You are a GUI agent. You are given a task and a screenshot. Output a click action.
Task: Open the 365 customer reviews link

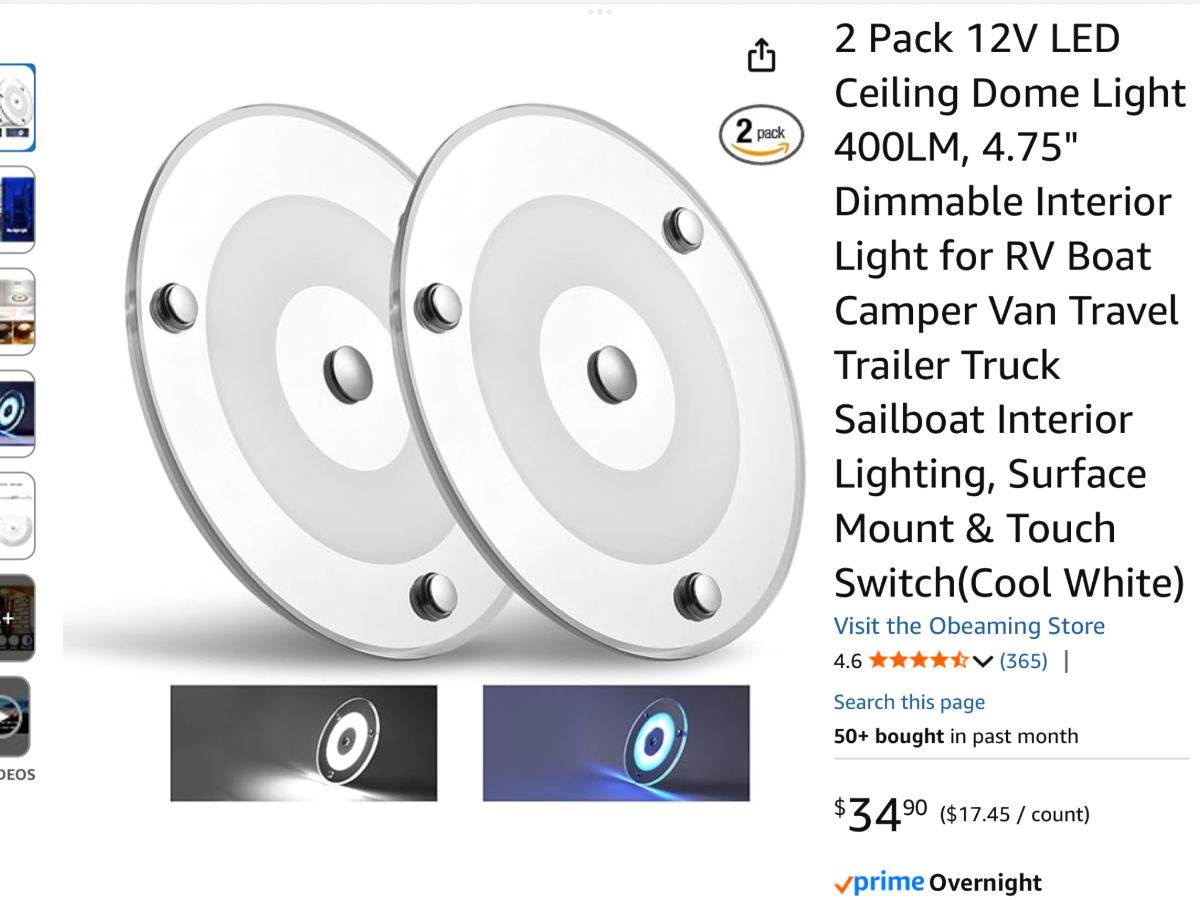click(1023, 661)
